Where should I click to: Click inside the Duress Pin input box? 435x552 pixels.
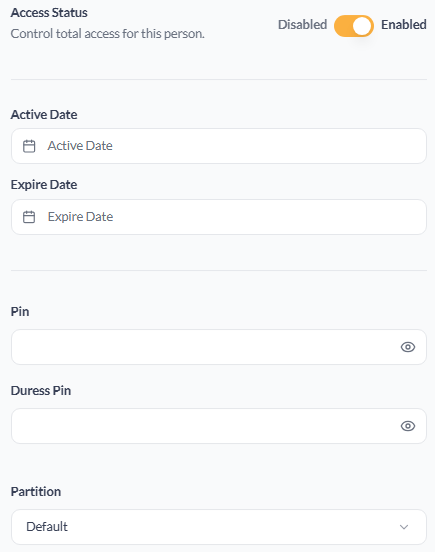(x=219, y=426)
